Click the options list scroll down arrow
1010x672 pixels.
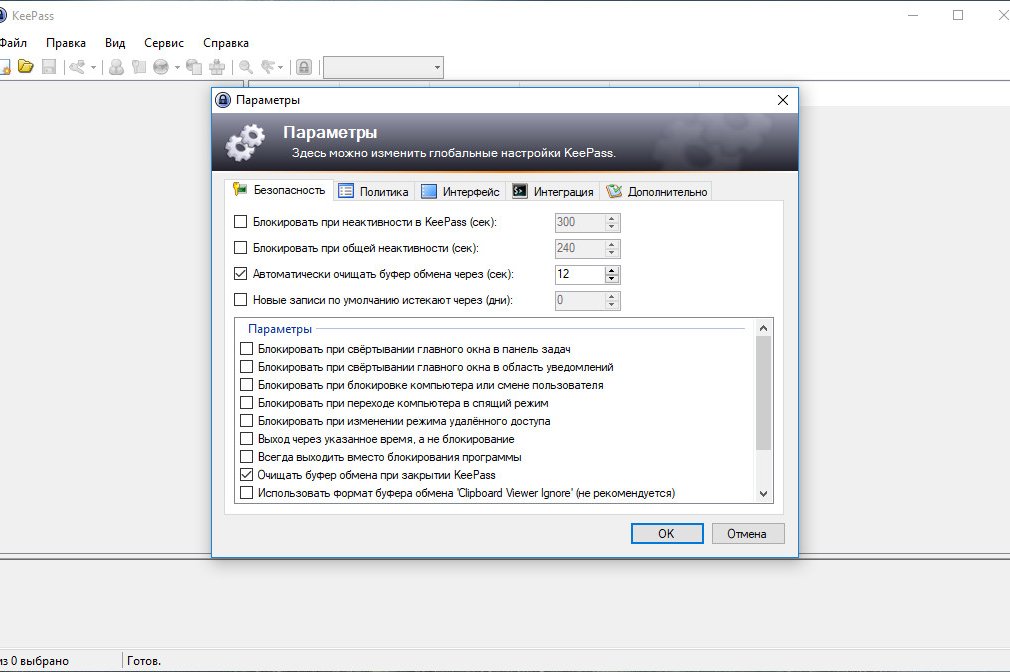pyautogui.click(x=763, y=494)
